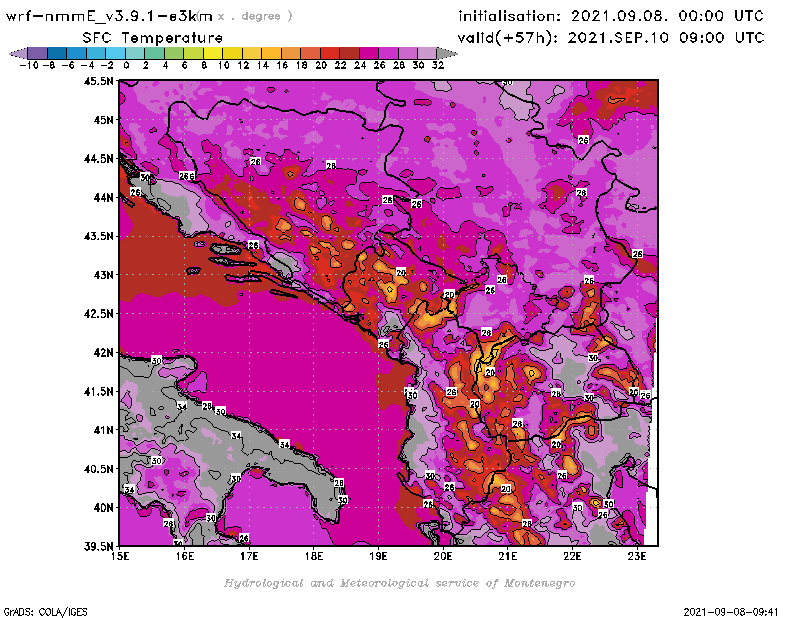Click the 45.5N latitude axis label

99,81
